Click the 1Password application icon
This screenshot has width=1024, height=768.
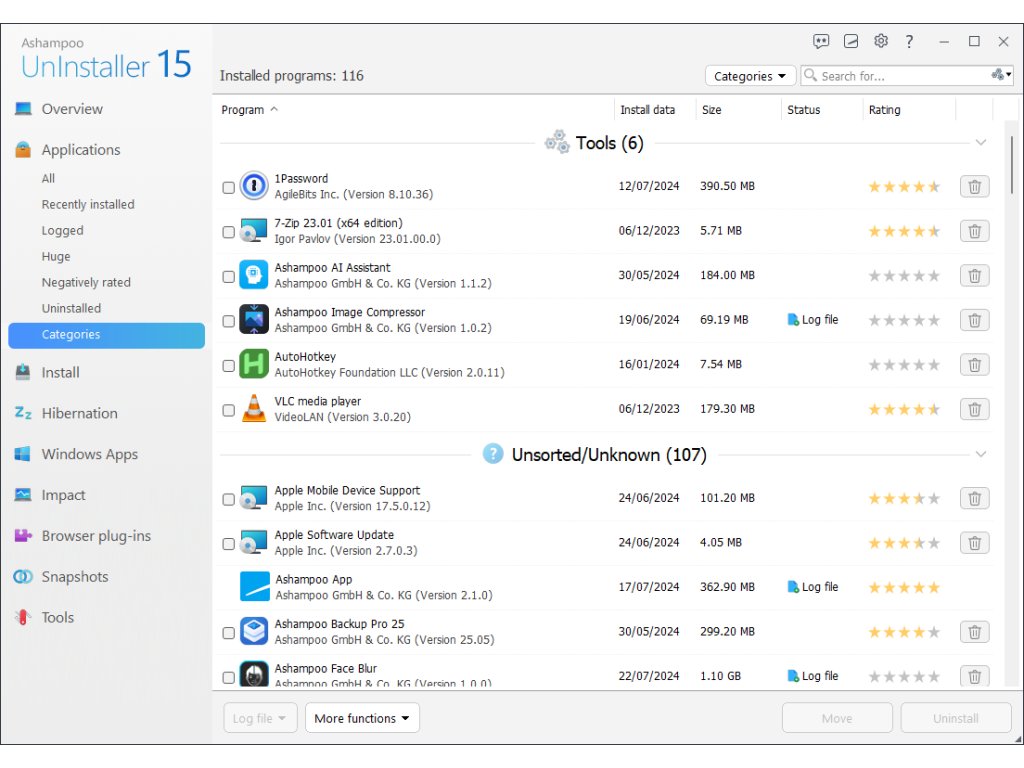click(x=253, y=186)
